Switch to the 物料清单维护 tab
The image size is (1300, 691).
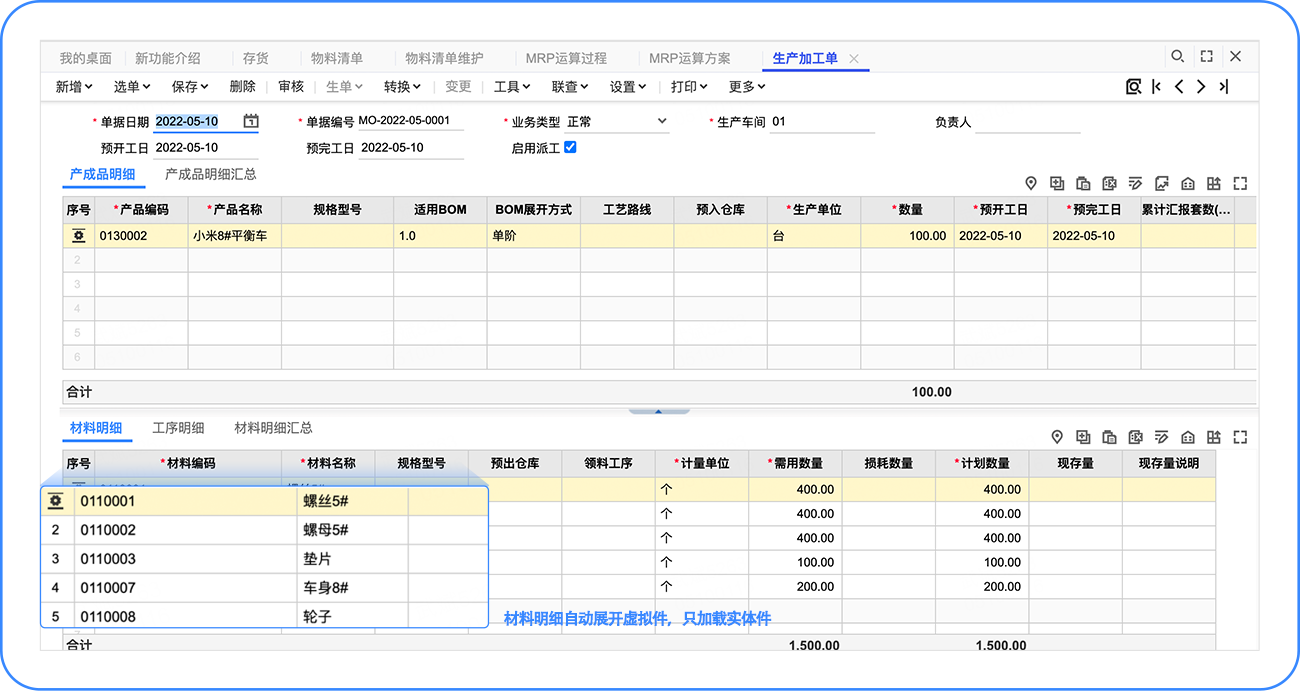click(x=444, y=58)
